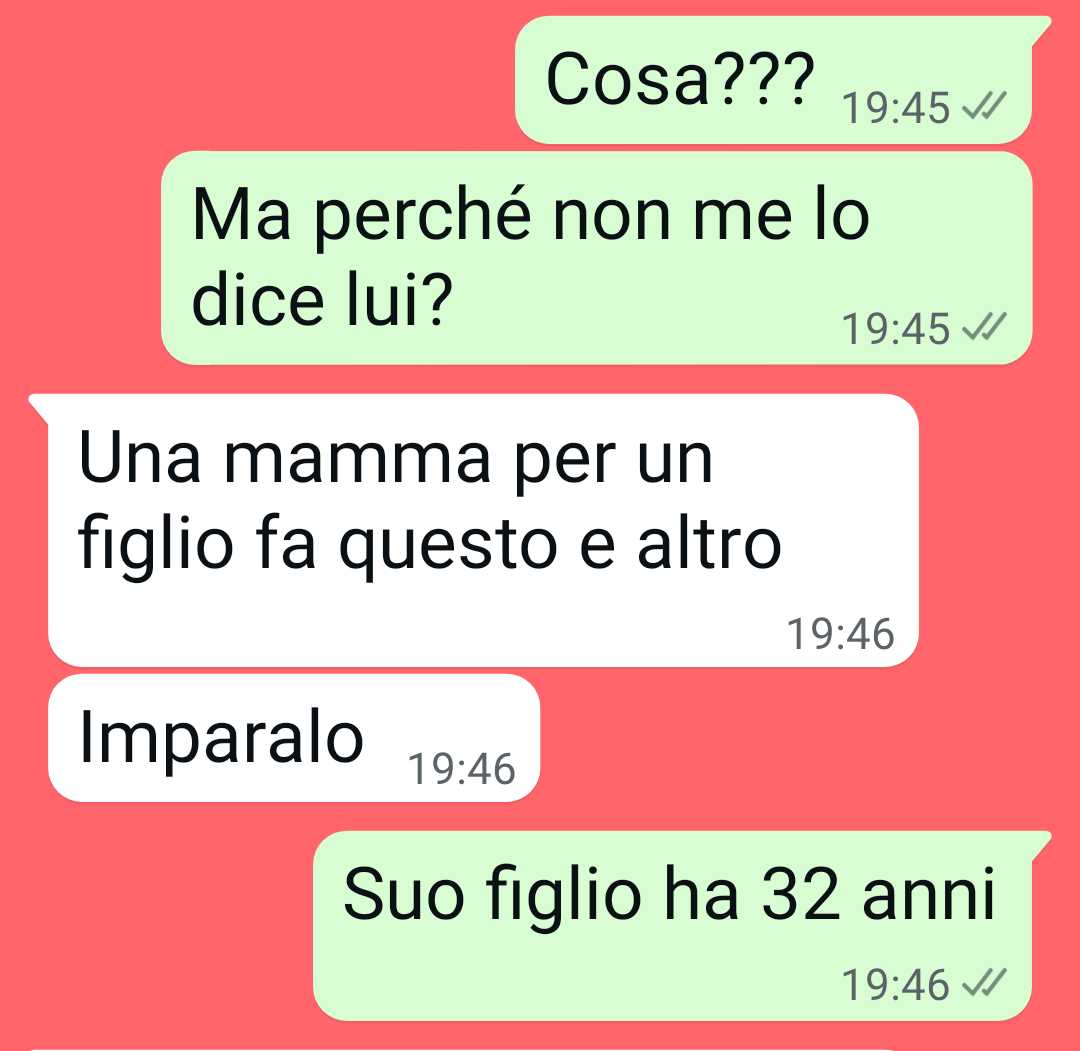1080x1051 pixels.
Task: Select the "Una mamma per un figlio" message
Action: pos(484,530)
